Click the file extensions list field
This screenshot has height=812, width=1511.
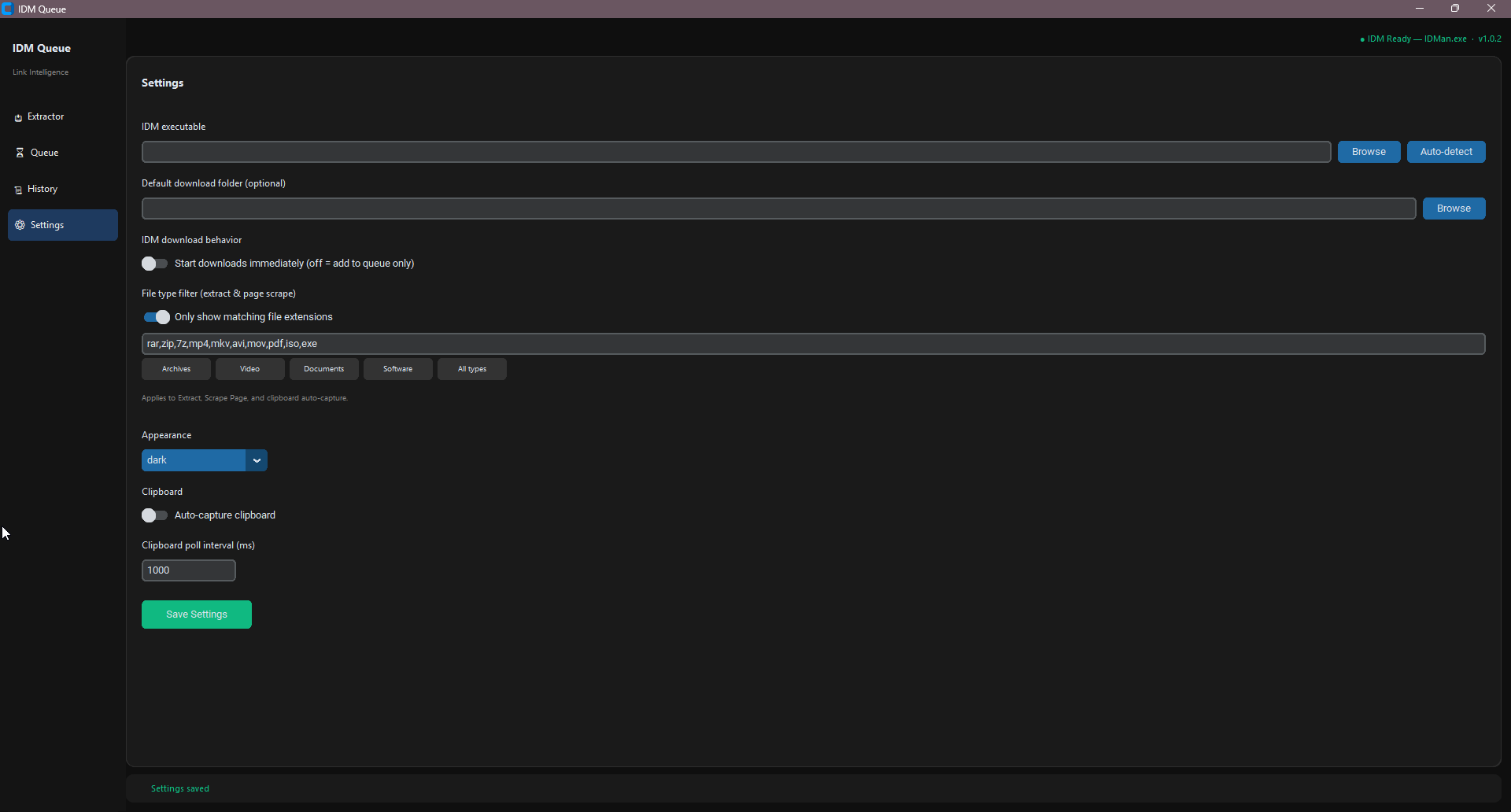(x=813, y=344)
